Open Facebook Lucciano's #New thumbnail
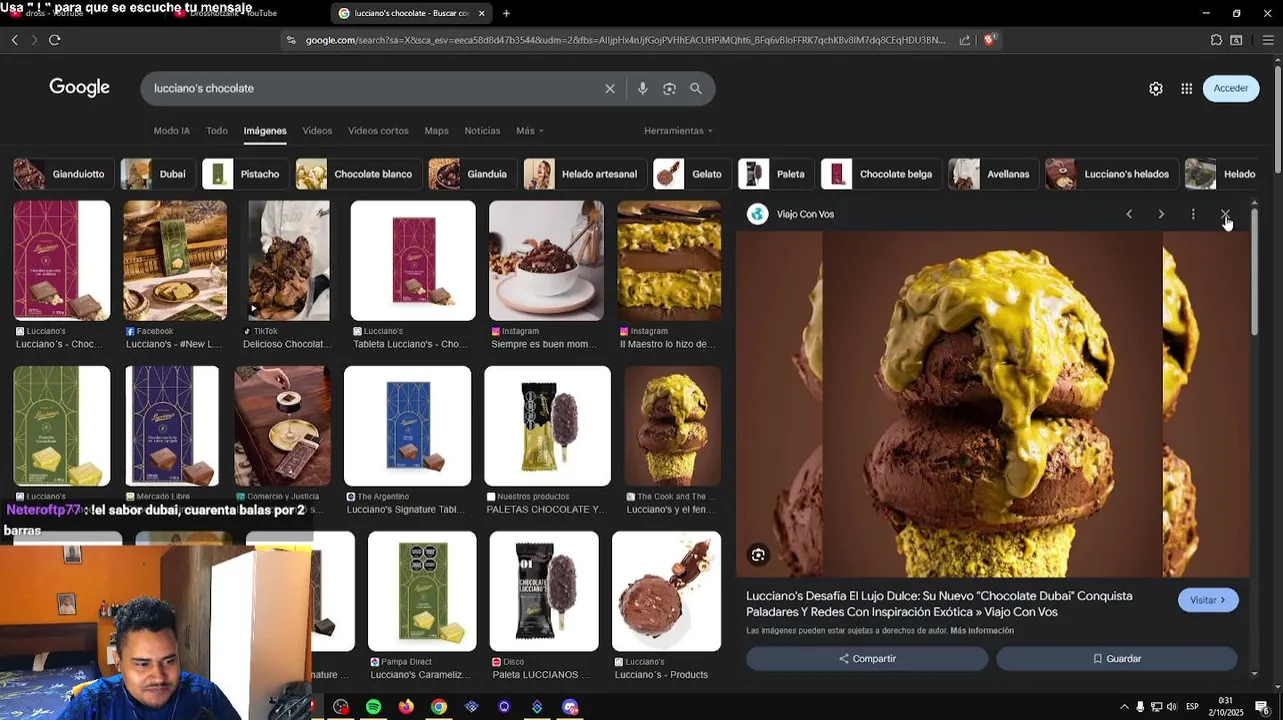Screen dimensions: 1283x720 [175, 261]
